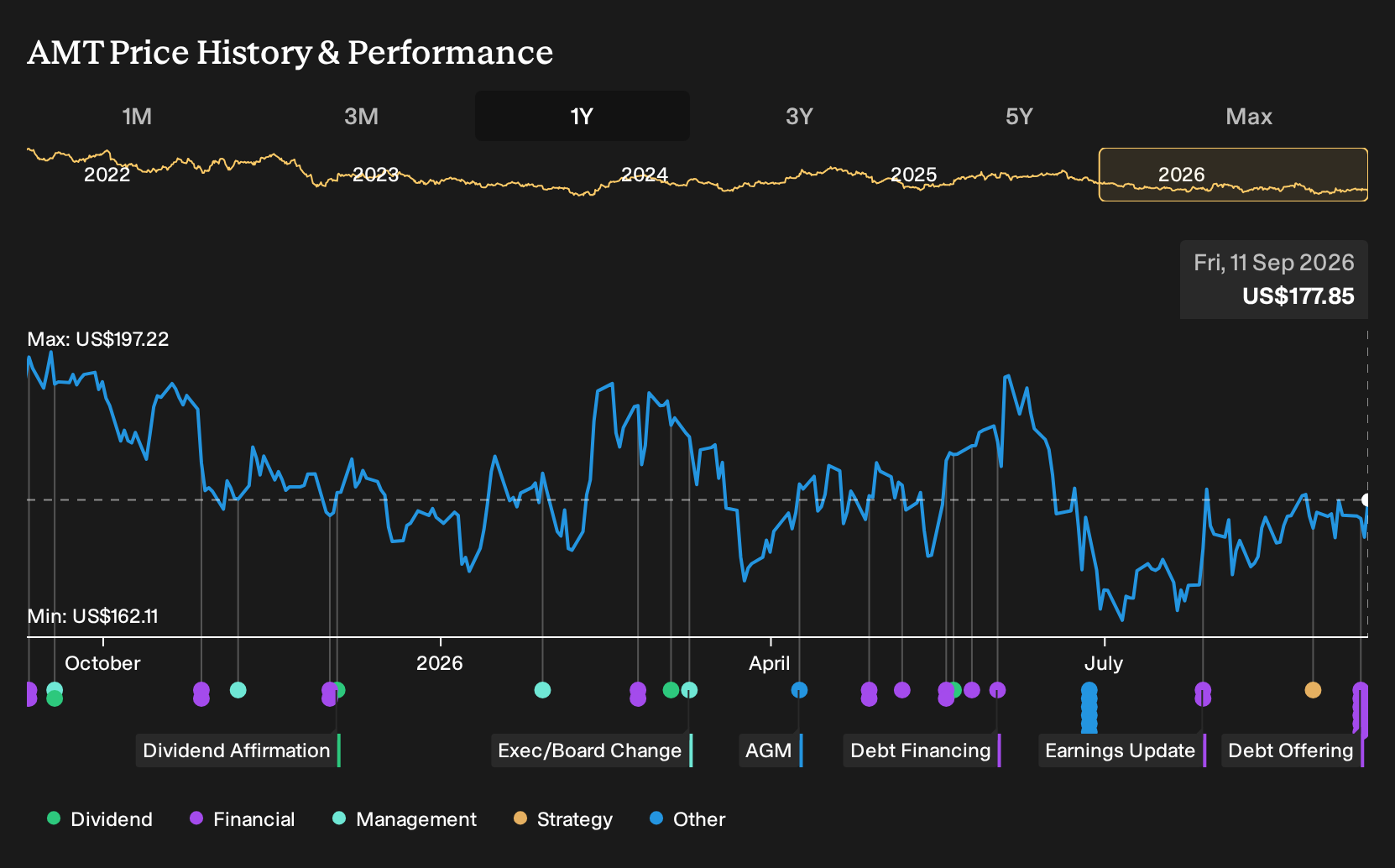Screen dimensions: 1395x868
Task: Click the purple dot above Debt Financing marker
Action: pos(997,690)
